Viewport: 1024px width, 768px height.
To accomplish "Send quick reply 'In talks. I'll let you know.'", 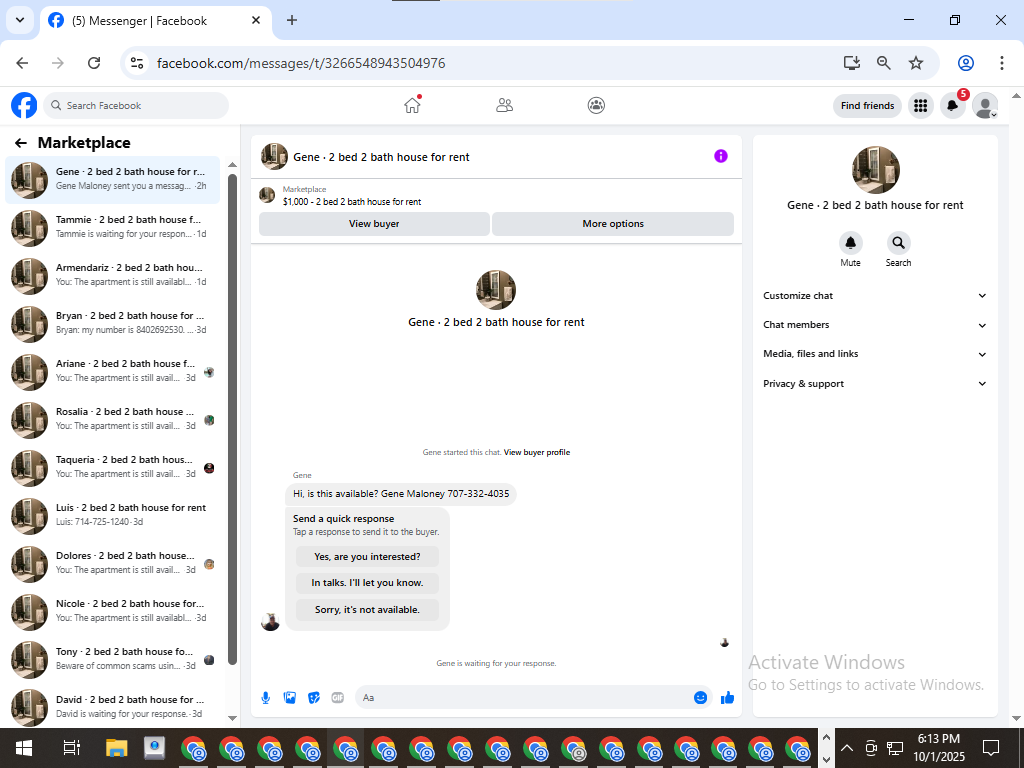I will [367, 583].
